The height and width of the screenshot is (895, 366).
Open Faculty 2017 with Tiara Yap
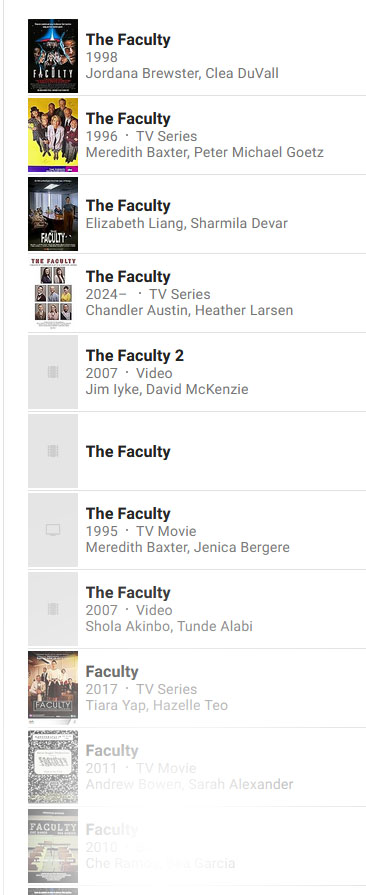pyautogui.click(x=112, y=672)
